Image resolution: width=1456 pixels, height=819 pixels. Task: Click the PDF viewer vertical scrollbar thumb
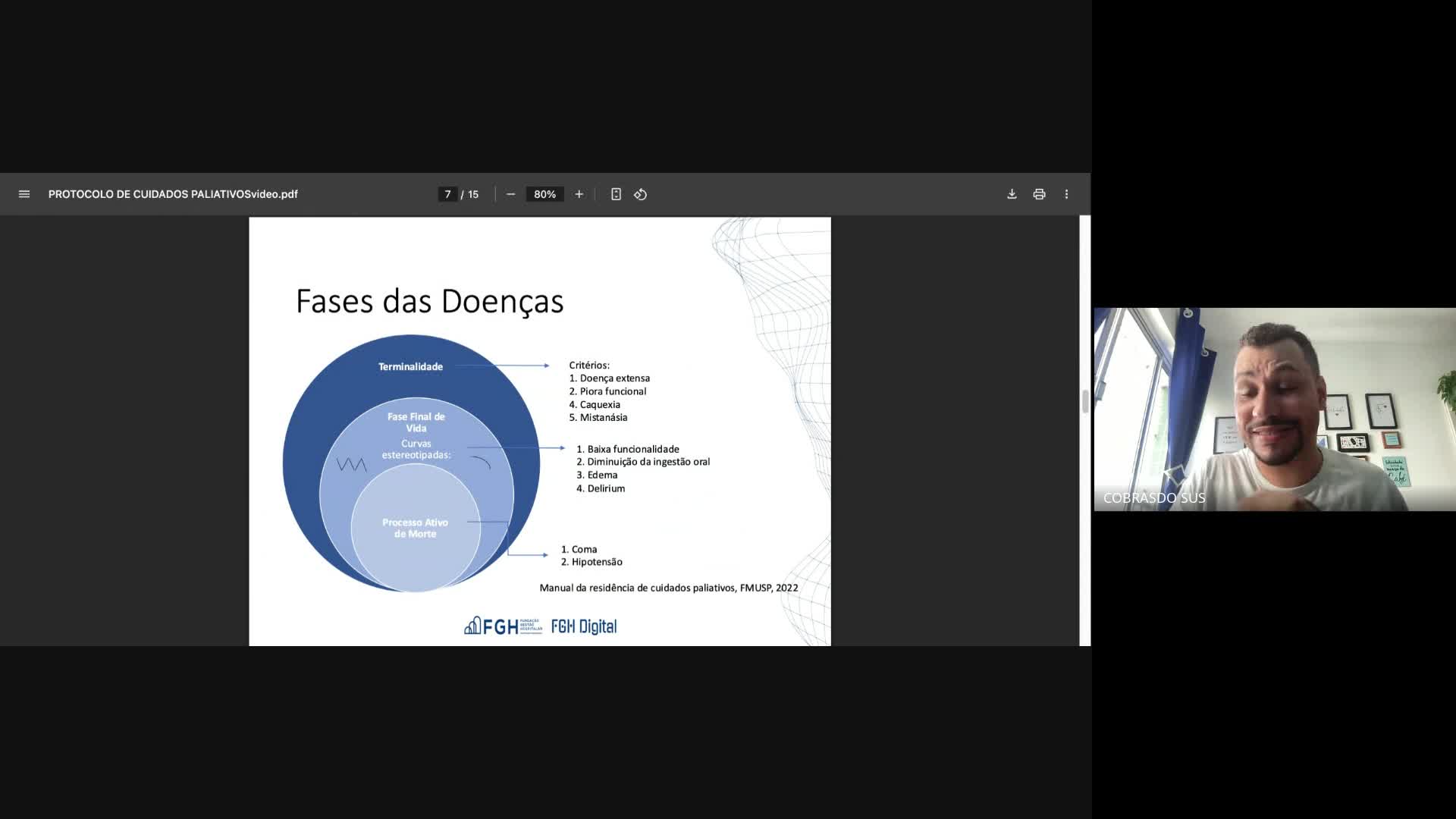pyautogui.click(x=1085, y=402)
